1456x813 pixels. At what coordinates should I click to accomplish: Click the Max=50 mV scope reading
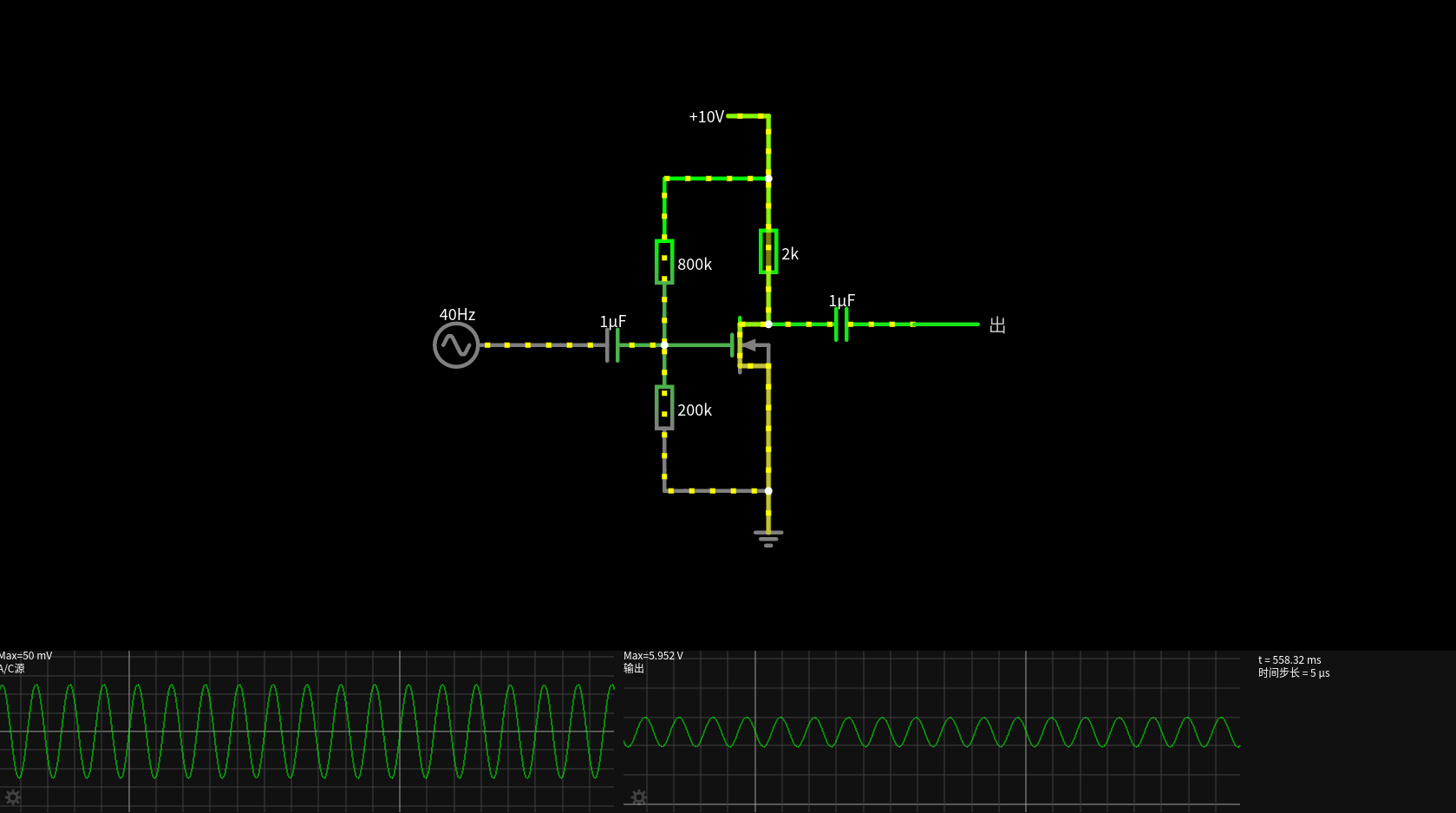(26, 656)
